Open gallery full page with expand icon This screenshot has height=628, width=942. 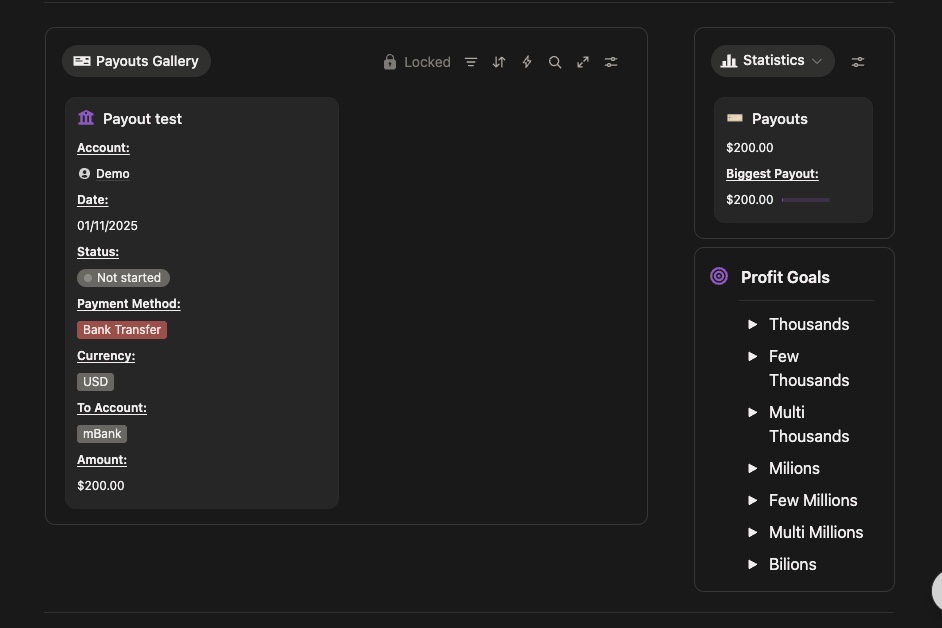[583, 62]
